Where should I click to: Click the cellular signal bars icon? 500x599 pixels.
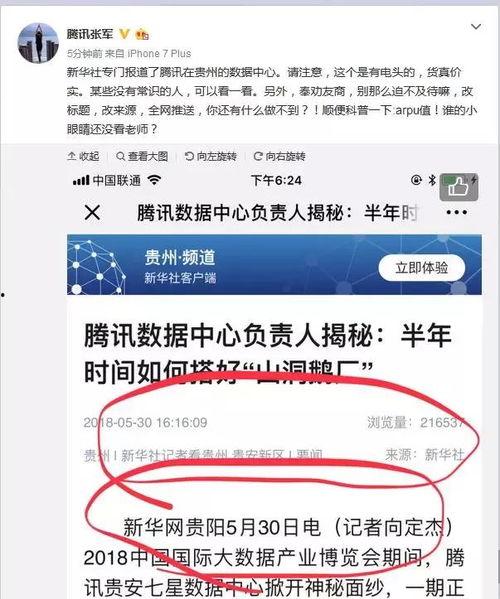[81, 180]
